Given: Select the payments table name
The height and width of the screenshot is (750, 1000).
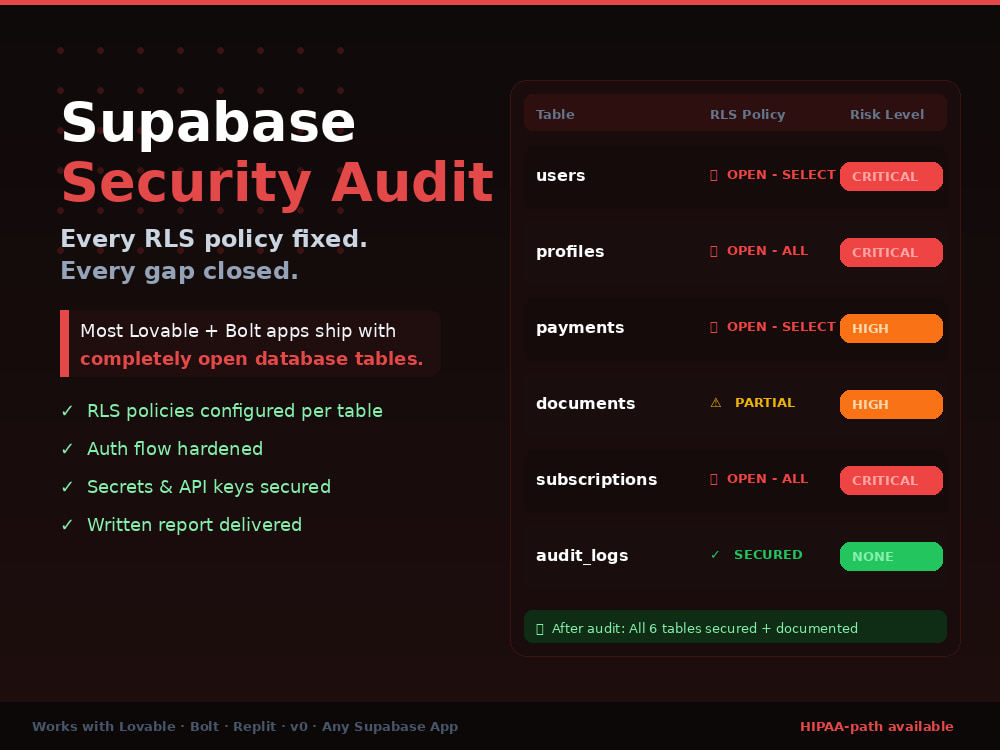Looking at the screenshot, I should pyautogui.click(x=580, y=327).
